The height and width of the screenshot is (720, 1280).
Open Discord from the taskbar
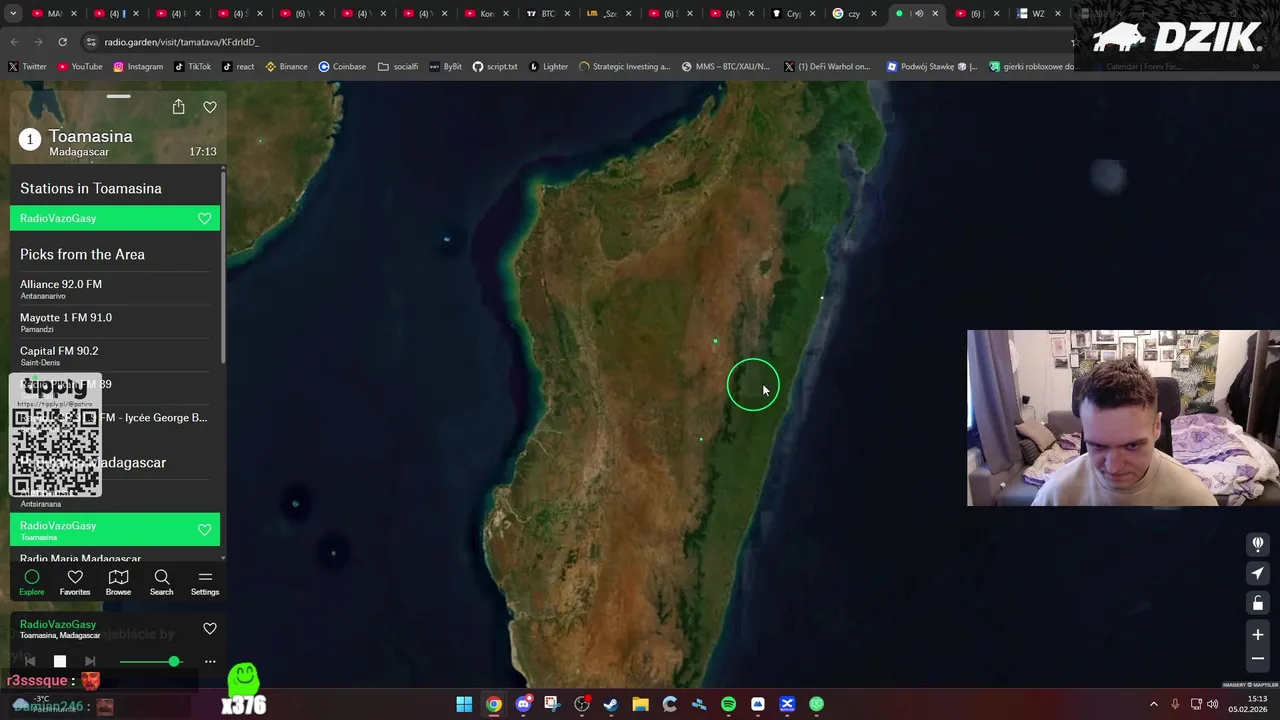(x=523, y=704)
